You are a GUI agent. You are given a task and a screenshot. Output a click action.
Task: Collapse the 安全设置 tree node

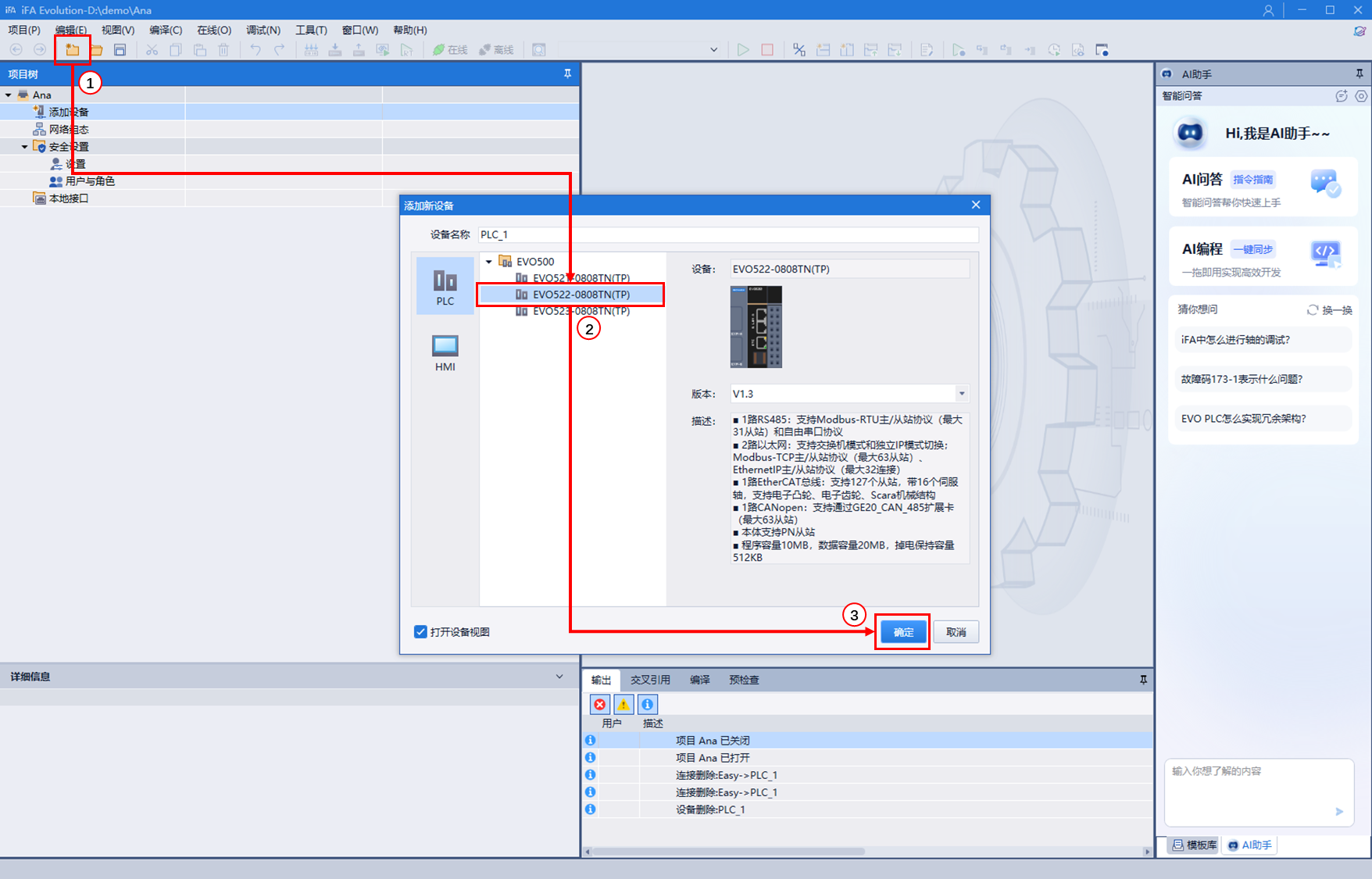(24, 147)
